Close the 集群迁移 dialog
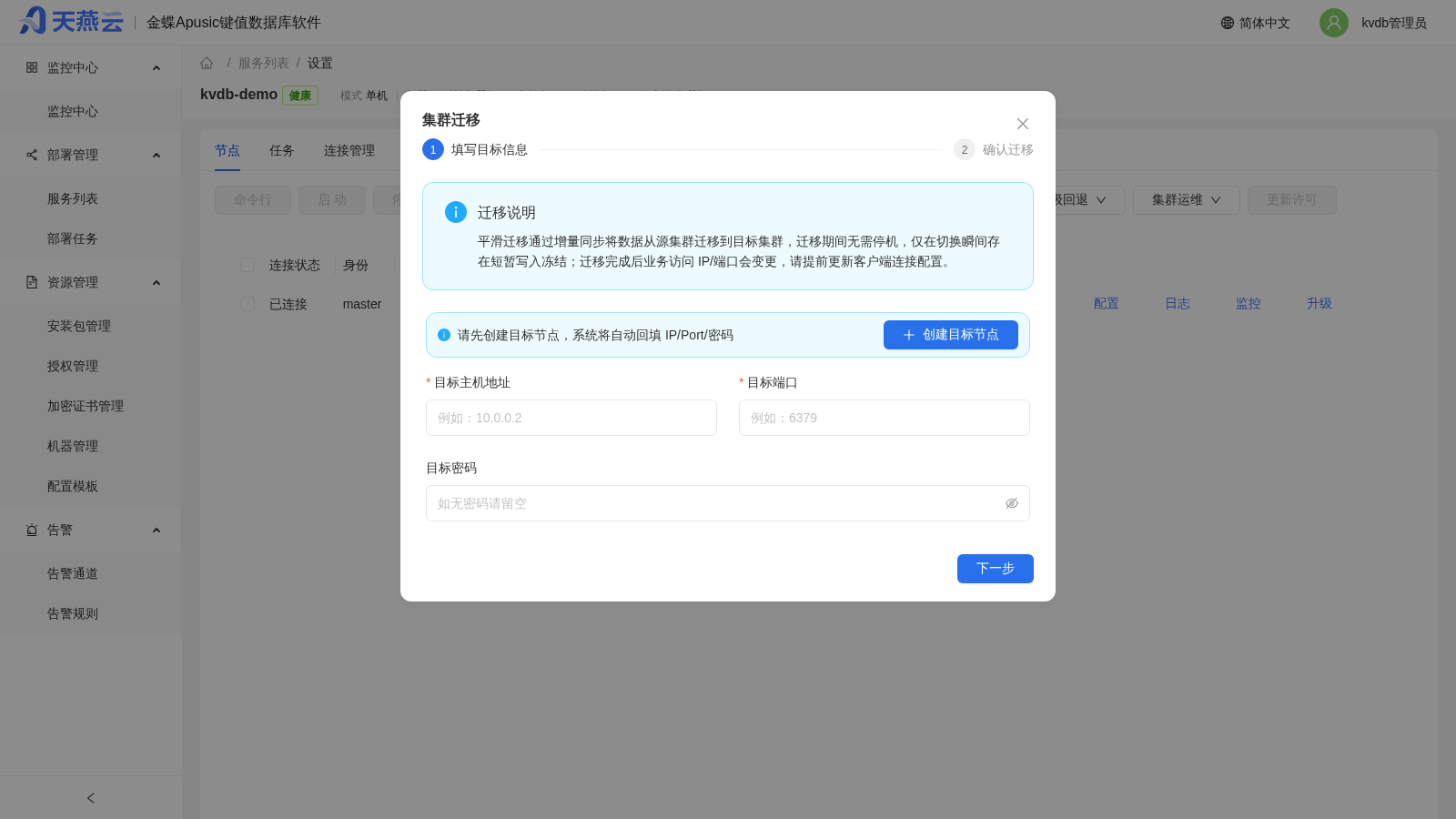 1023,124
